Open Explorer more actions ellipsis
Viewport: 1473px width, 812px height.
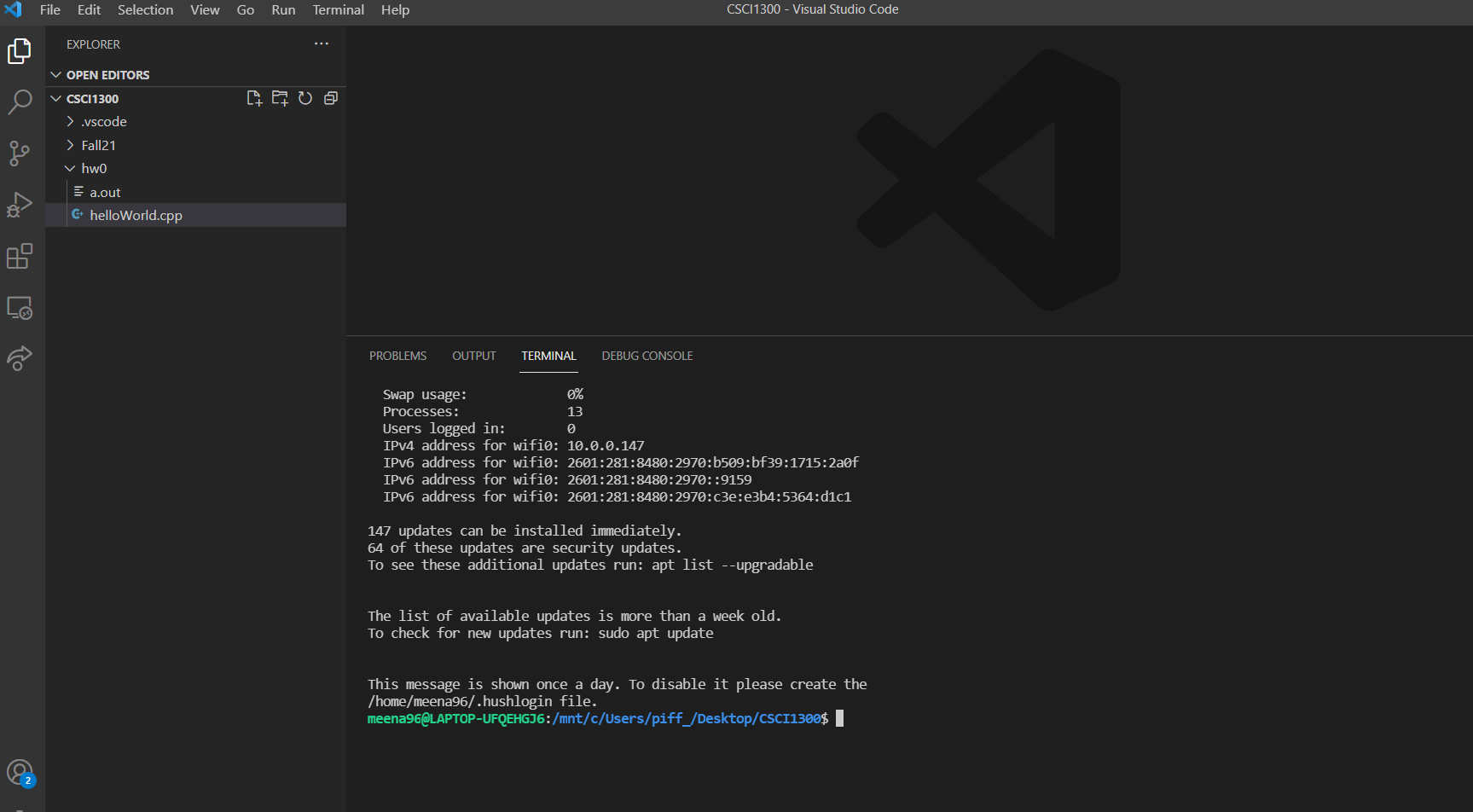click(322, 43)
